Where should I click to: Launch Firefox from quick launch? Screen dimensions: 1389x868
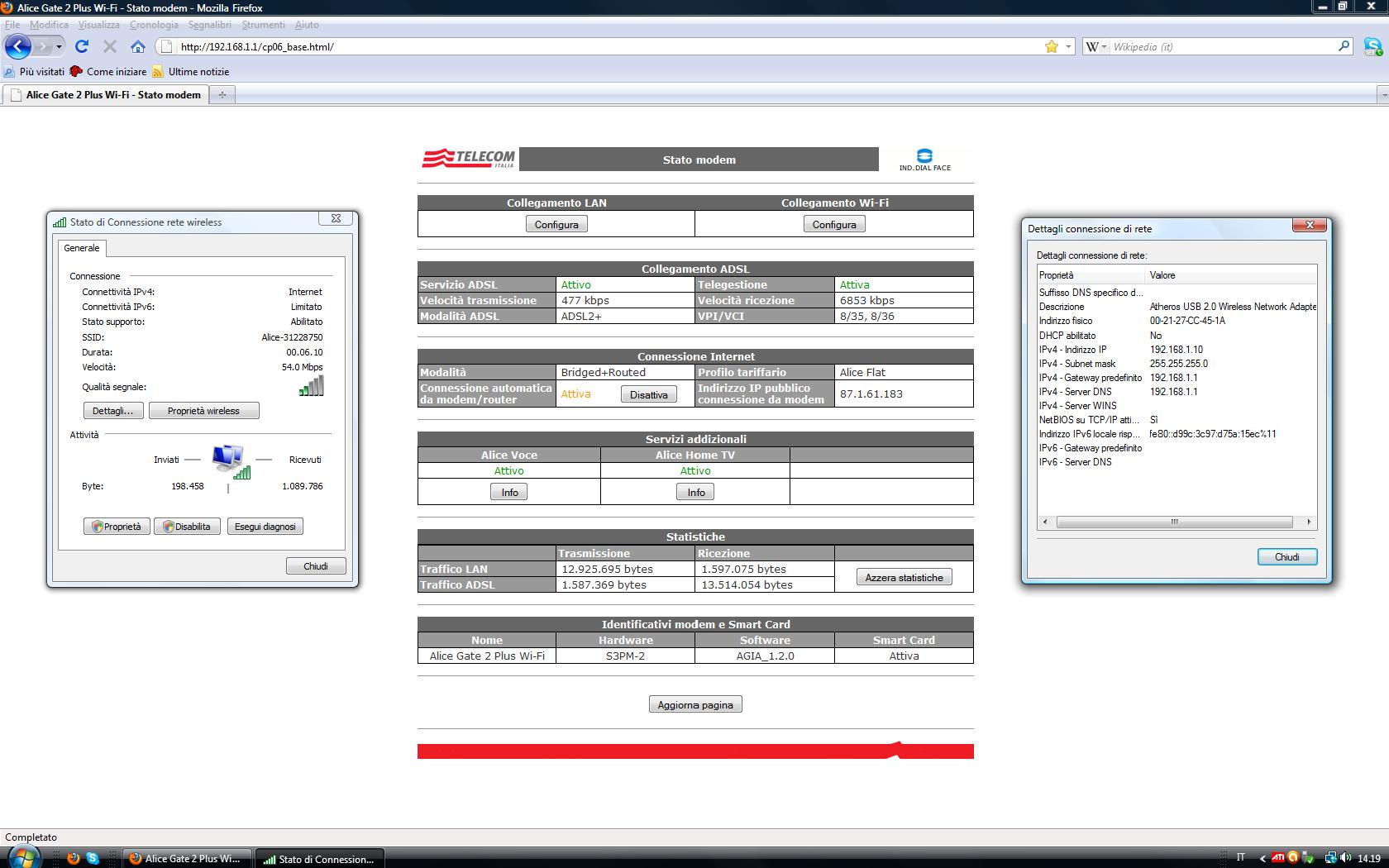click(x=73, y=859)
